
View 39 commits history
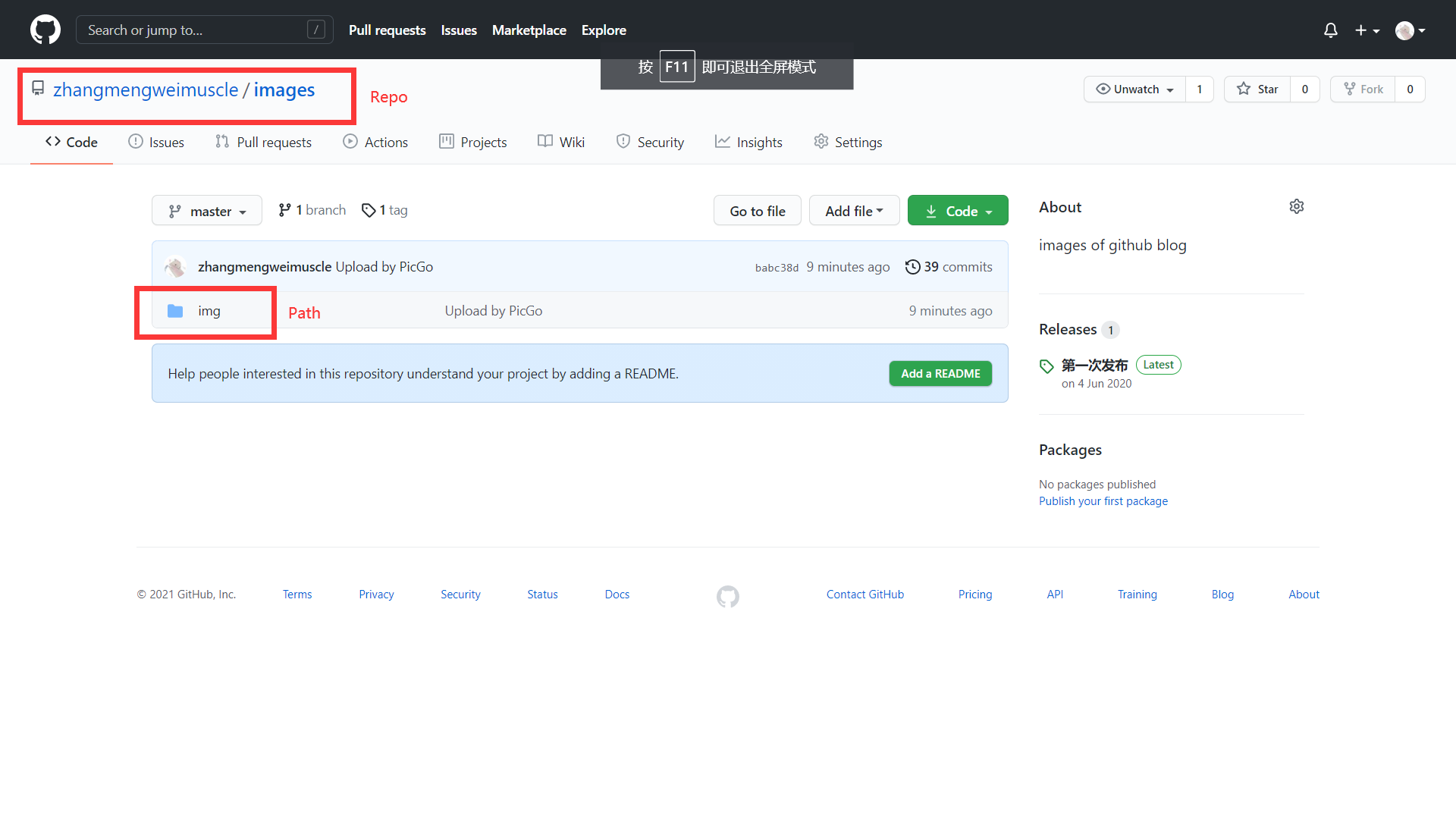click(x=949, y=267)
